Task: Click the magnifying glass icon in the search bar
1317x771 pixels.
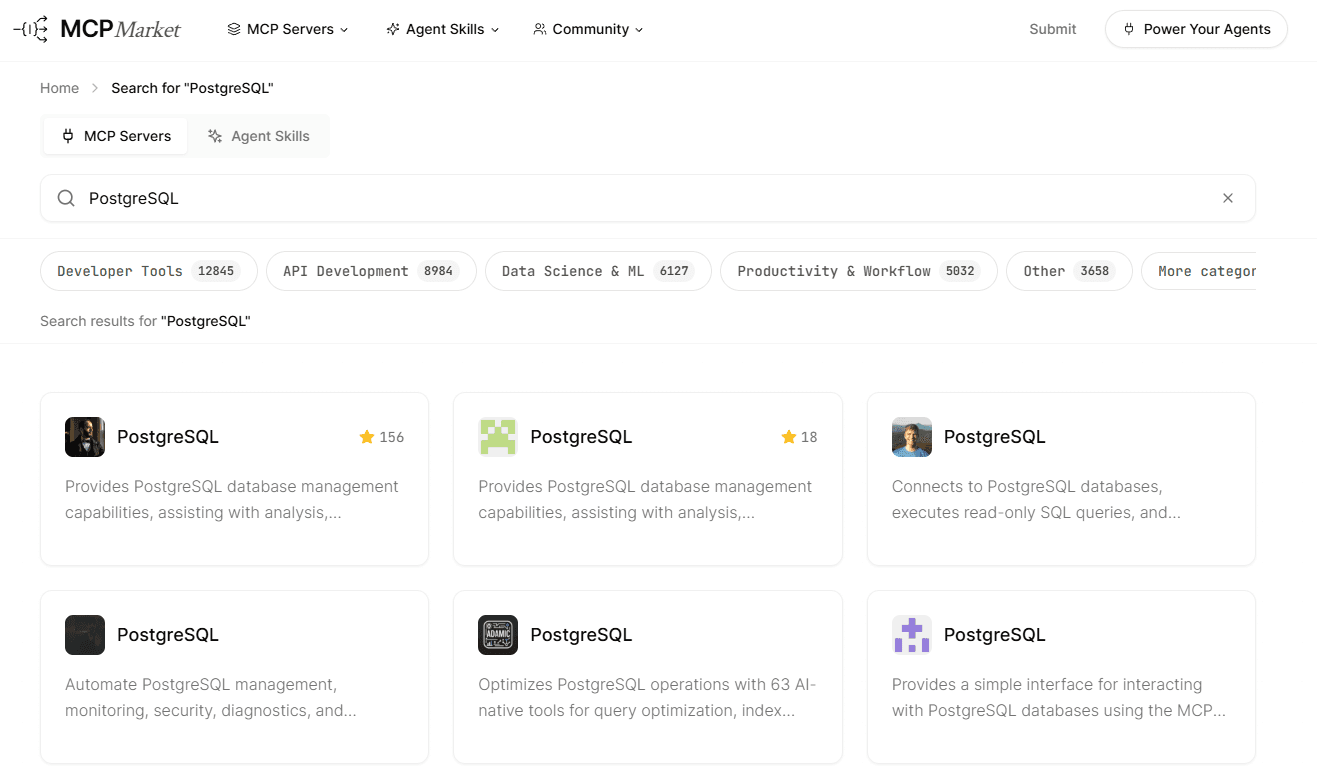Action: [65, 197]
